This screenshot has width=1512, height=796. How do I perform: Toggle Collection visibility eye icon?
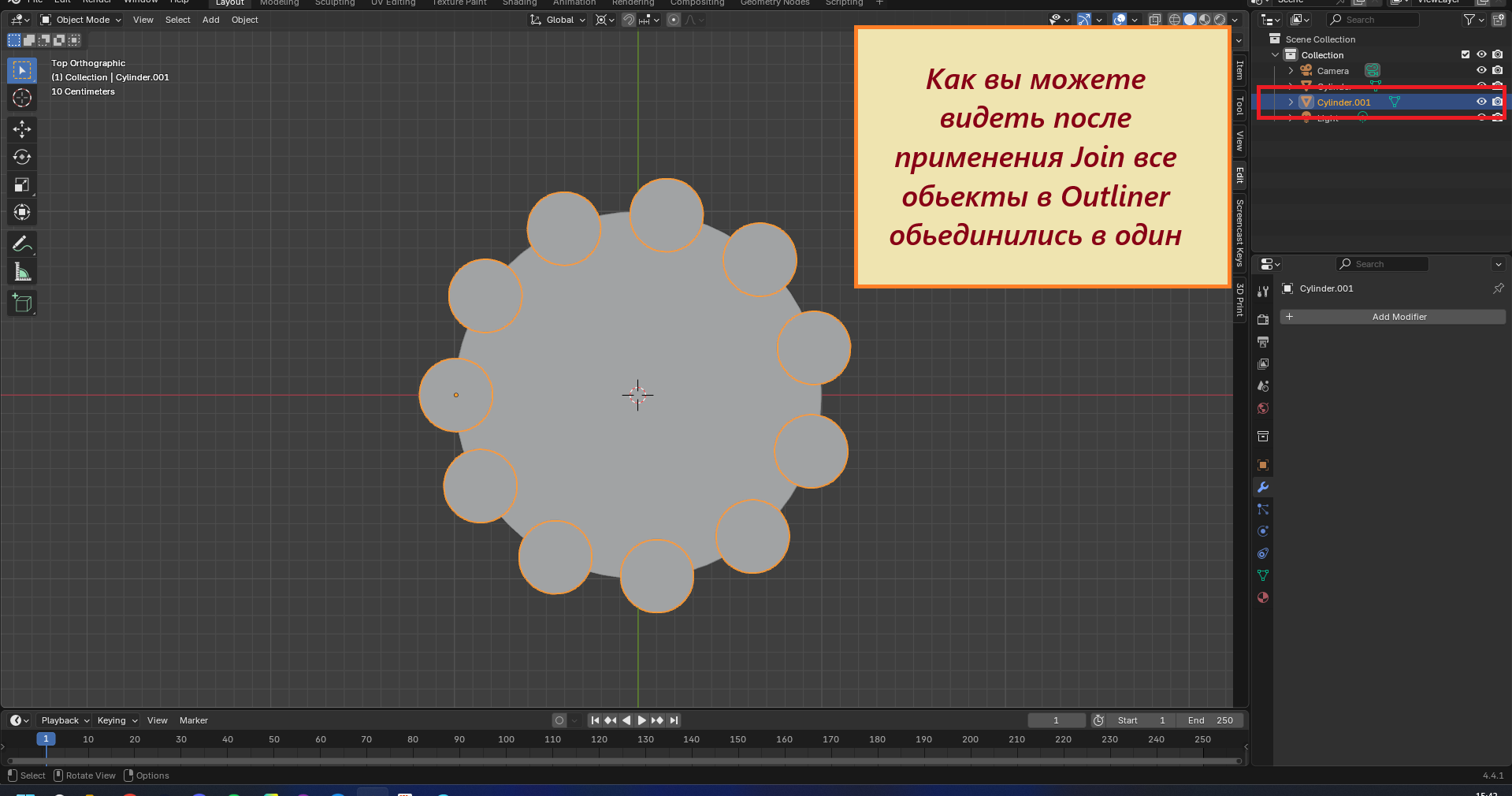1481,54
